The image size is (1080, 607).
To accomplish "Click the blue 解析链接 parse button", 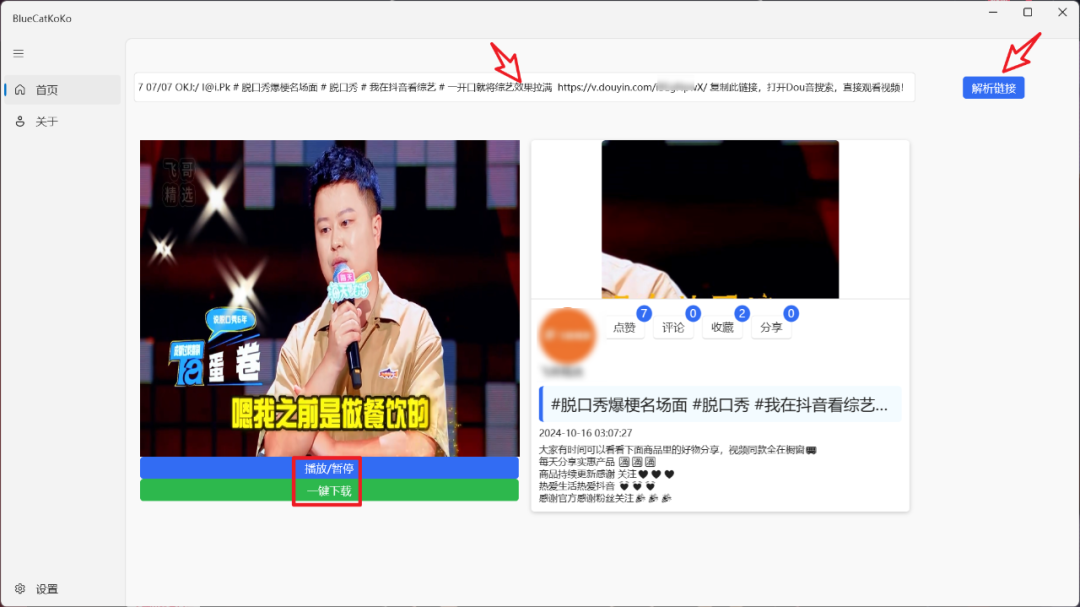I will 993,88.
